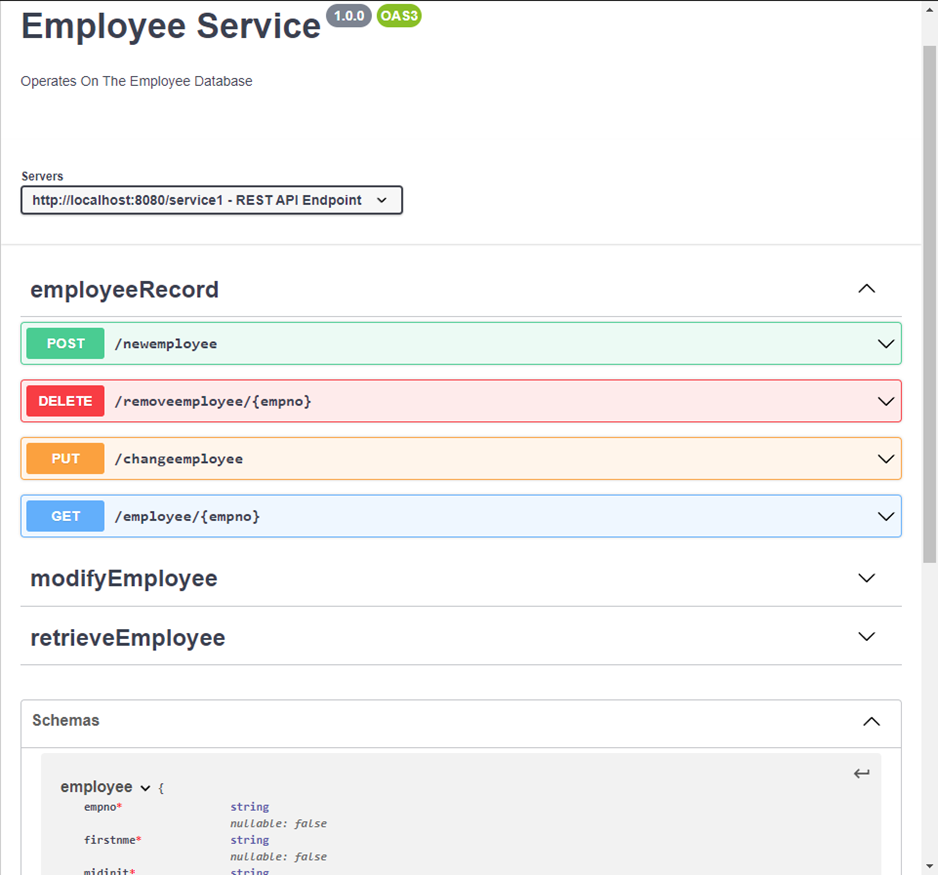Select the 'empno' property name
The width and height of the screenshot is (938, 875).
[100, 807]
